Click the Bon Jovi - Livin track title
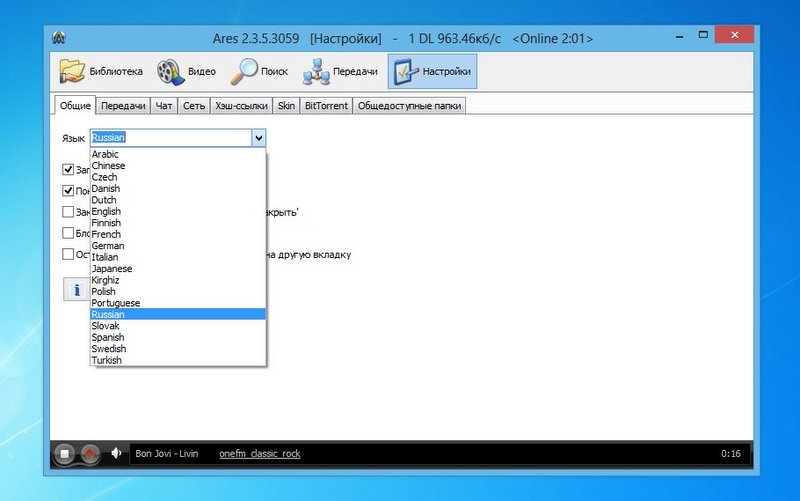The height and width of the screenshot is (501, 800). point(166,454)
